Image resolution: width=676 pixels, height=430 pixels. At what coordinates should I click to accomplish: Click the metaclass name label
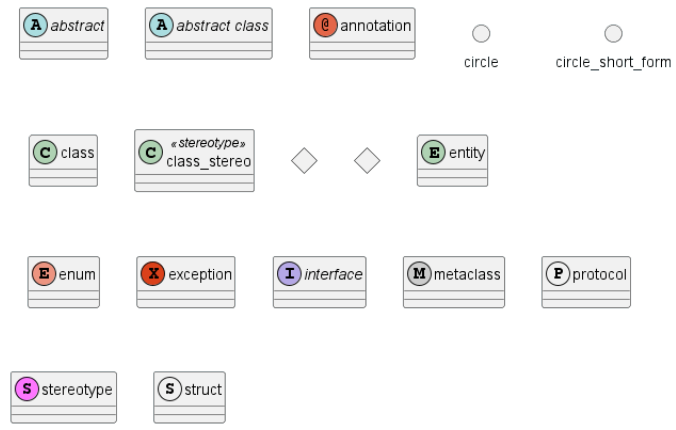(x=467, y=274)
